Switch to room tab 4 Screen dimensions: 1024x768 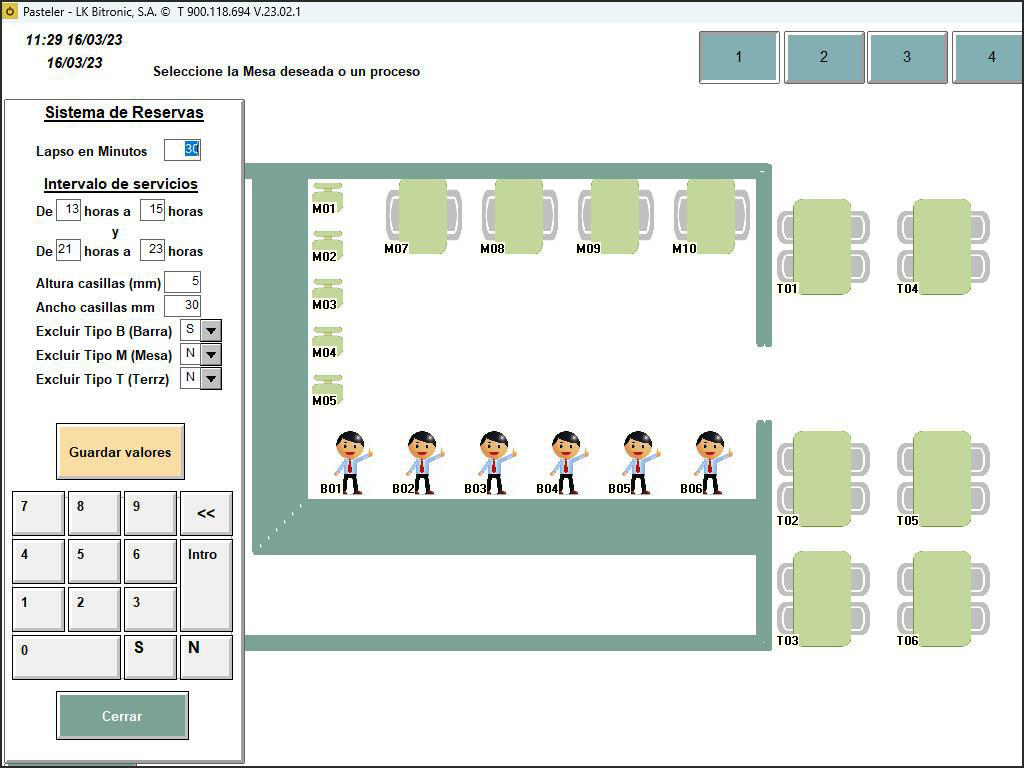pyautogui.click(x=990, y=57)
